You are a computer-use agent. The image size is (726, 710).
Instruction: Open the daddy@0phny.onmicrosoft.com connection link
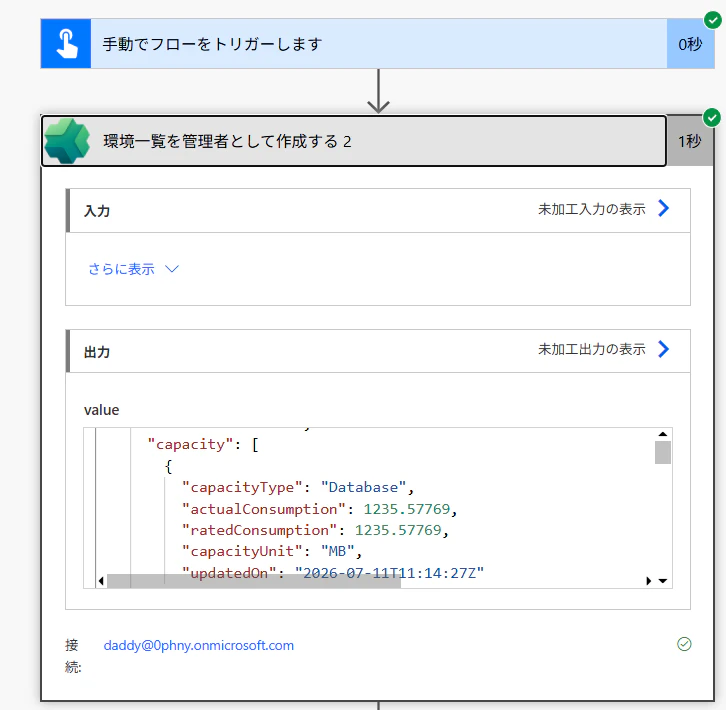(x=199, y=645)
